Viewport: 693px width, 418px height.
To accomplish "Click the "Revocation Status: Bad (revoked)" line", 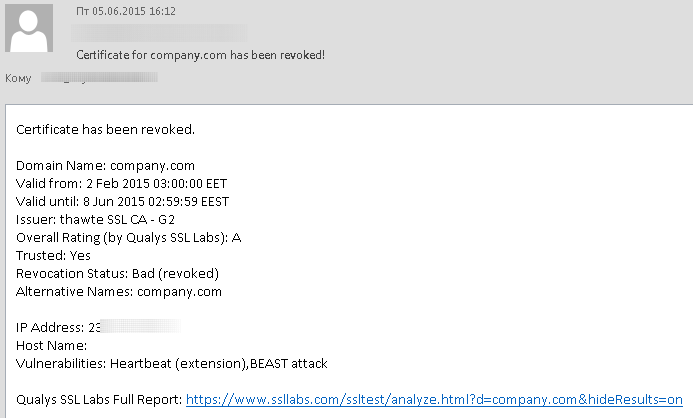I will (117, 273).
